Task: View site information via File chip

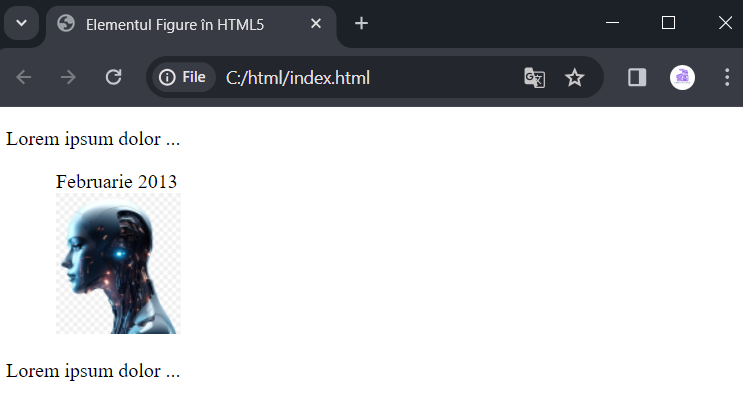Action: pyautogui.click(x=183, y=77)
